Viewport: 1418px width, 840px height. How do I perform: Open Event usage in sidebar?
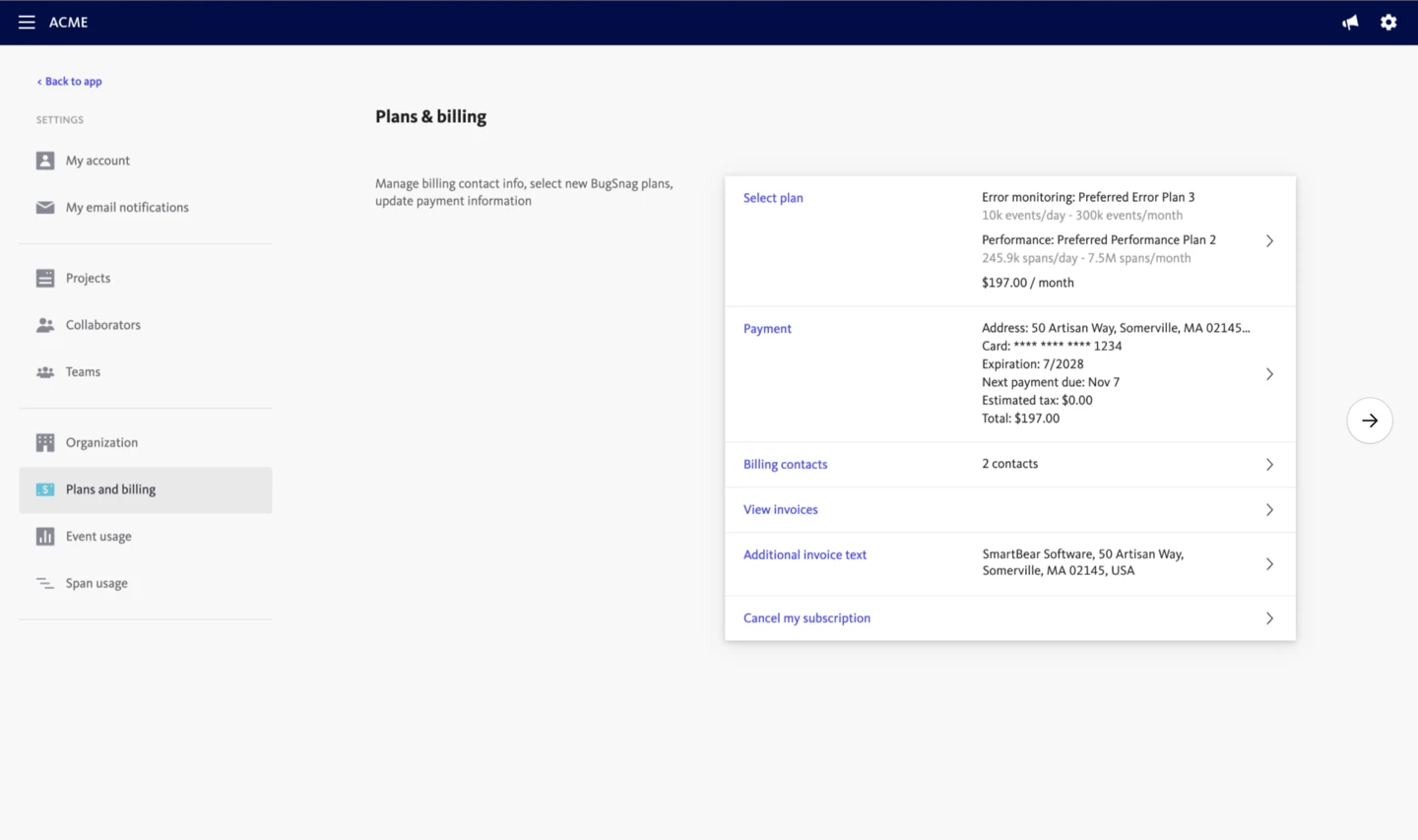click(146, 537)
